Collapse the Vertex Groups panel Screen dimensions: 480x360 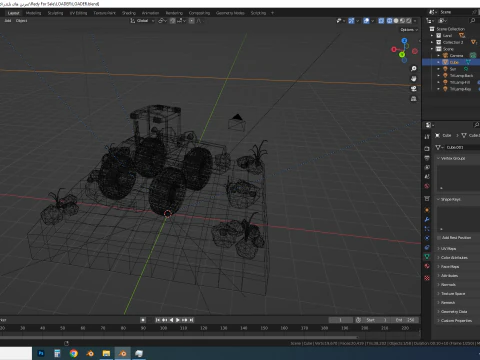pos(438,158)
